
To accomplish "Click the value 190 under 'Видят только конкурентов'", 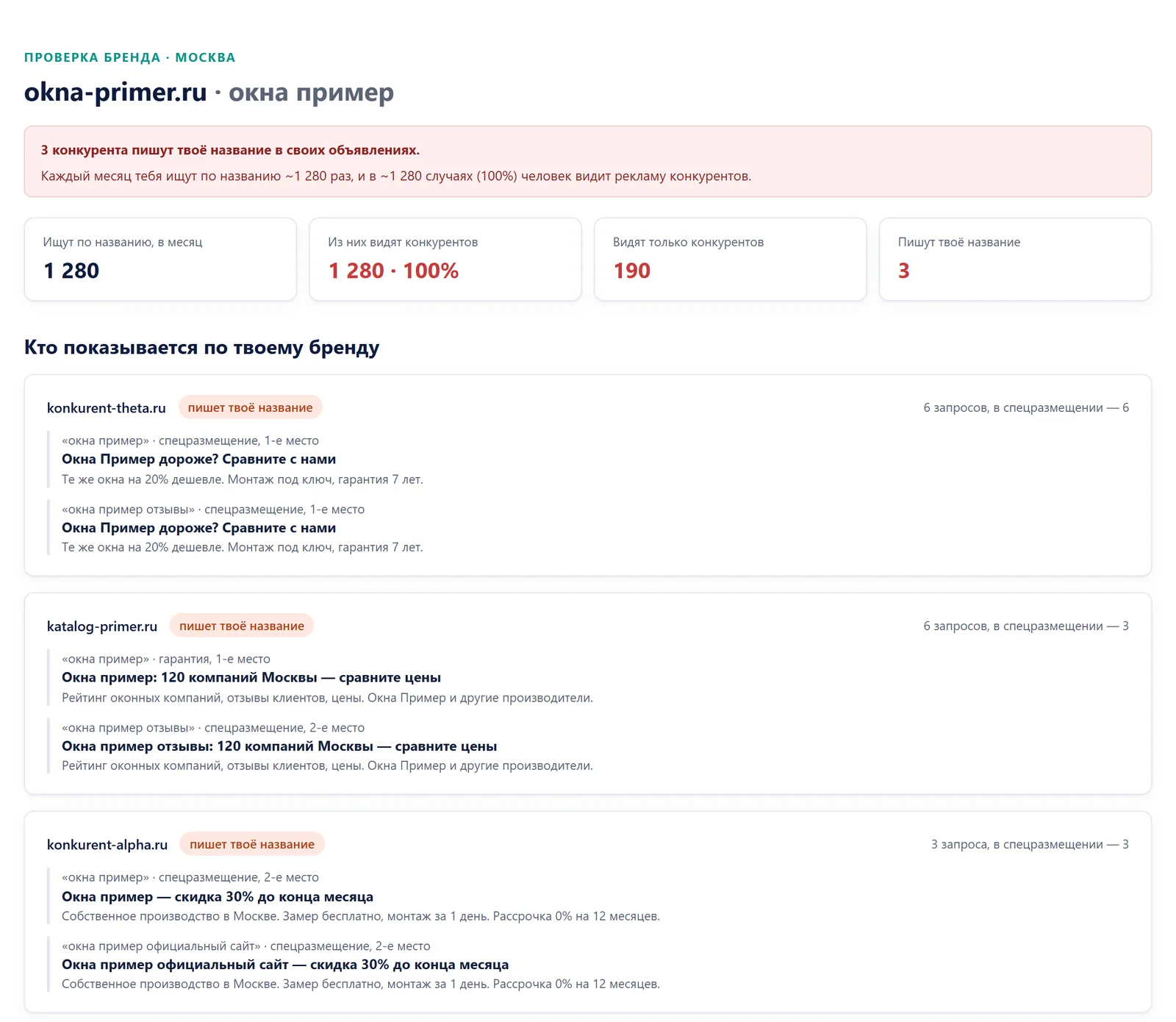I will coord(632,271).
